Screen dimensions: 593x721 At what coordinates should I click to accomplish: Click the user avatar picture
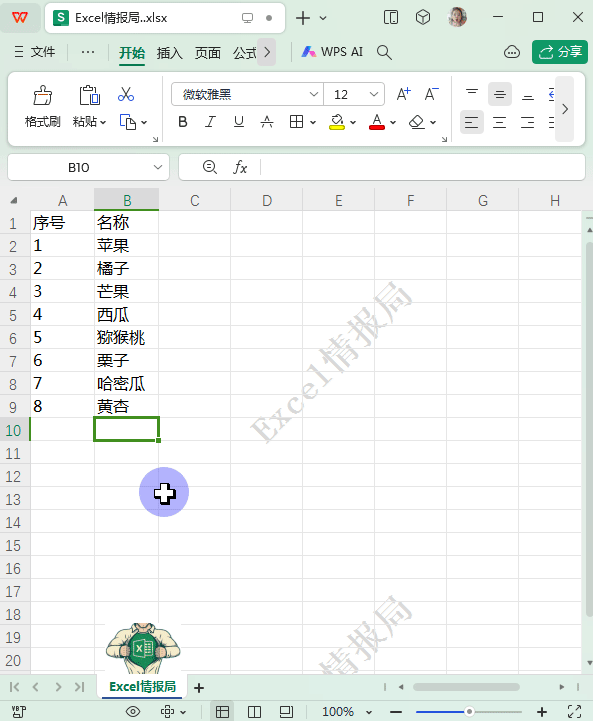457,17
